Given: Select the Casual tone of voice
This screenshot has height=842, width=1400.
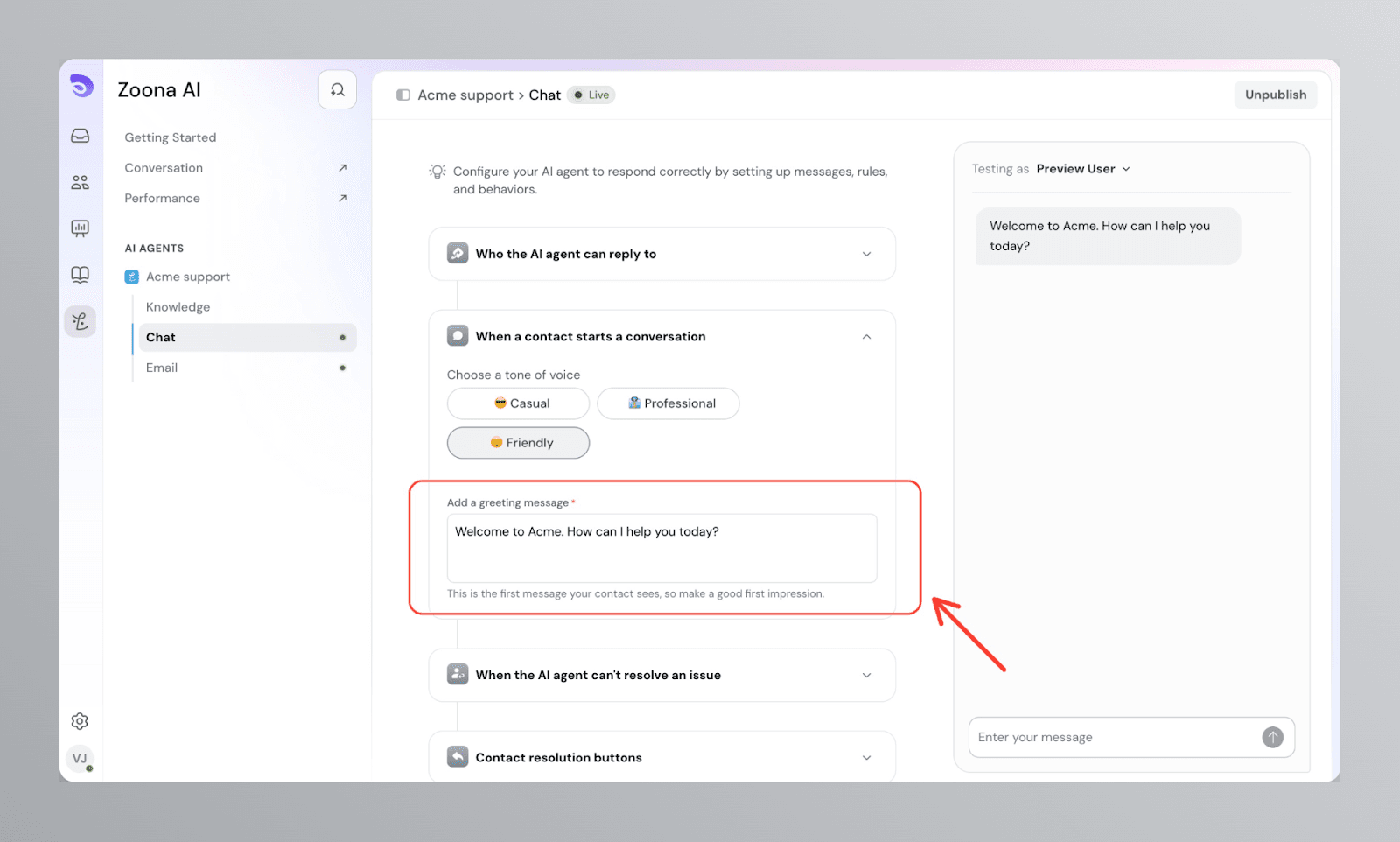Looking at the screenshot, I should click(518, 403).
